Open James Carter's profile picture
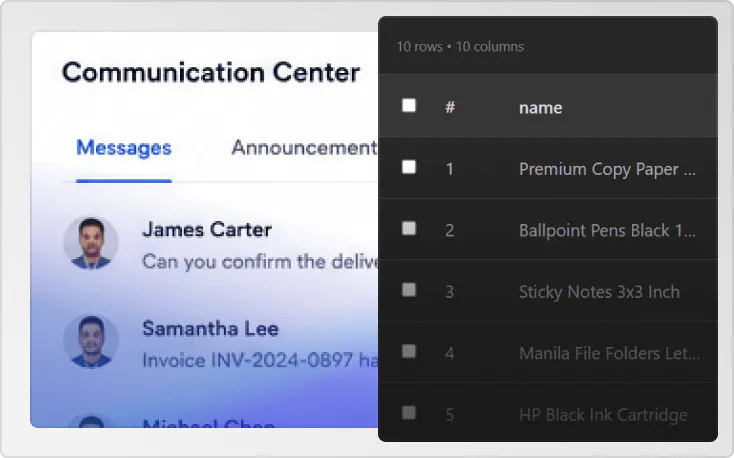This screenshot has width=734, height=458. click(91, 243)
